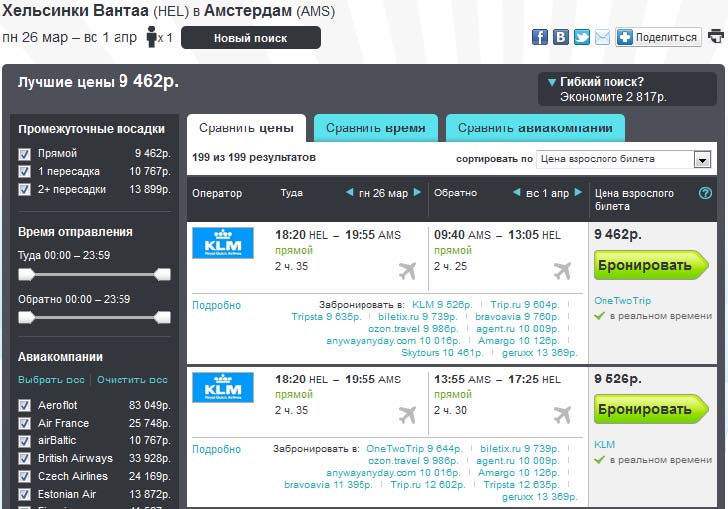Image resolution: width=728 pixels, height=509 pixels.
Task: Expand Подробно details for the first flight
Action: (216, 306)
